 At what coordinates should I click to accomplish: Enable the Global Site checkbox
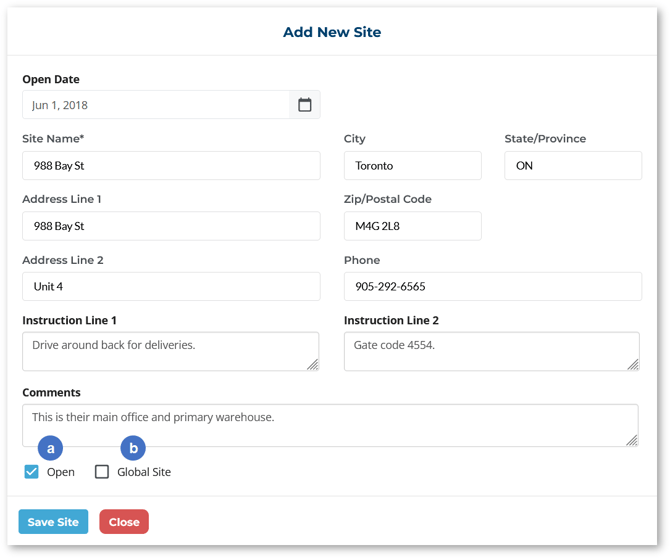[102, 472]
